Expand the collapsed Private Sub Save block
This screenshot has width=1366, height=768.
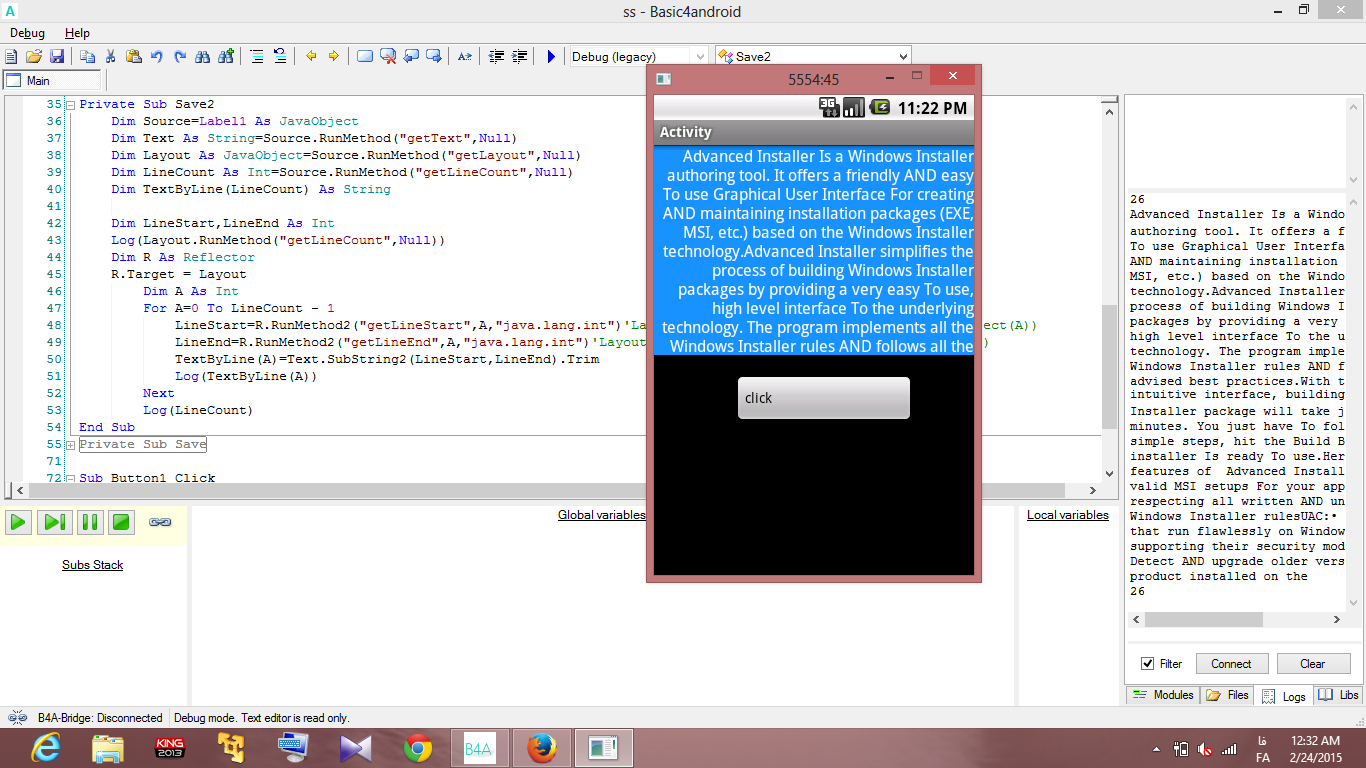pyautogui.click(x=70, y=444)
